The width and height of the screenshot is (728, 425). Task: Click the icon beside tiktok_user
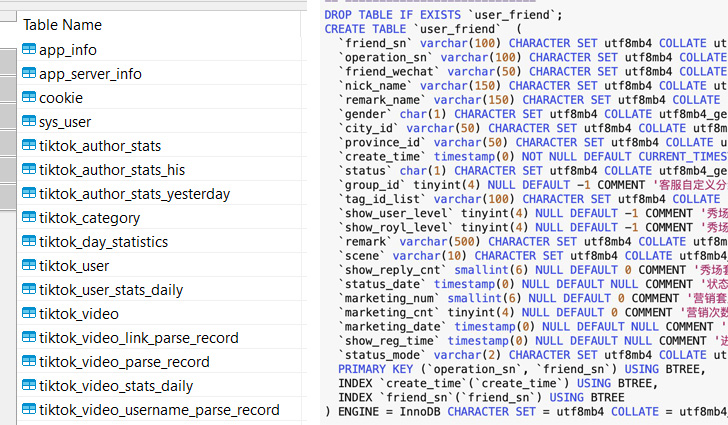tap(29, 266)
